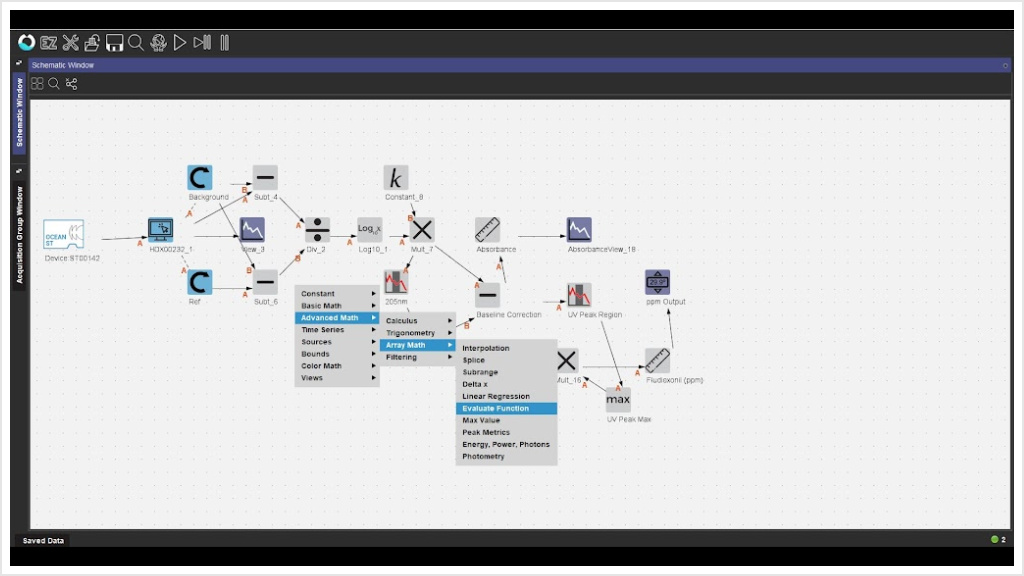Viewport: 1024px width, 576px height.
Task: Select the HDX00232_1 acquisition node
Action: (x=161, y=230)
